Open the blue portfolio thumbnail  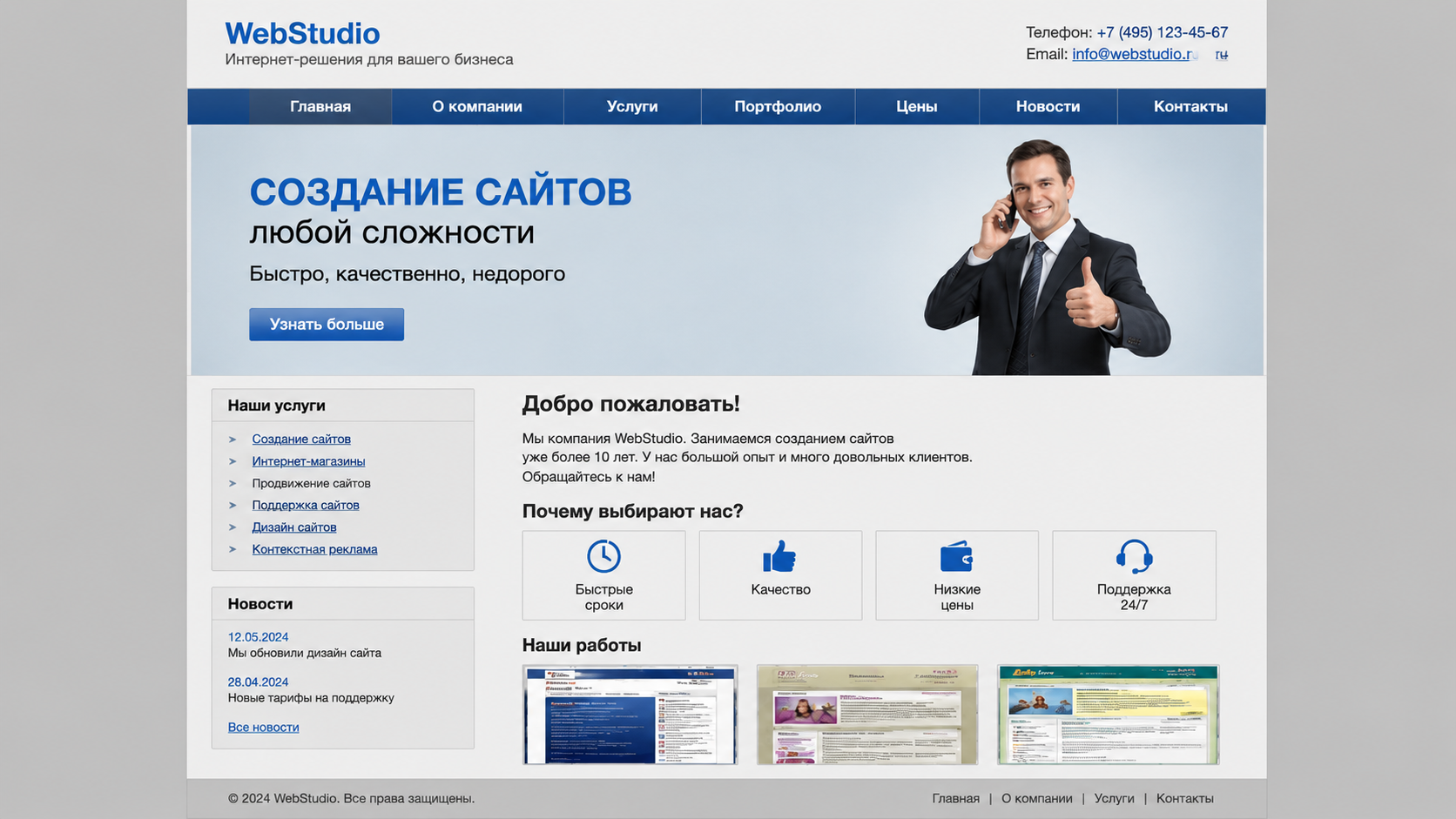click(630, 715)
